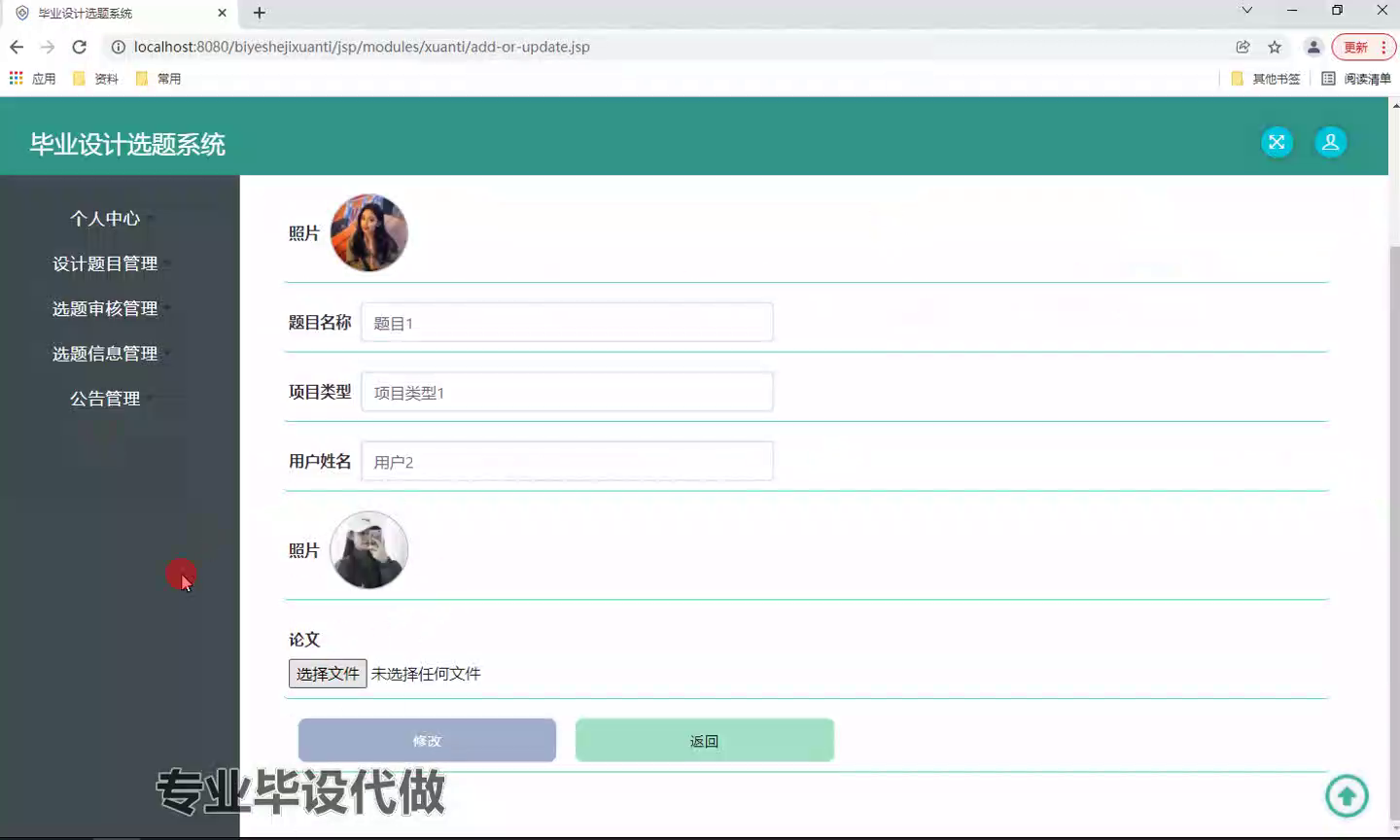Open the 其他书签 folder

[1265, 79]
